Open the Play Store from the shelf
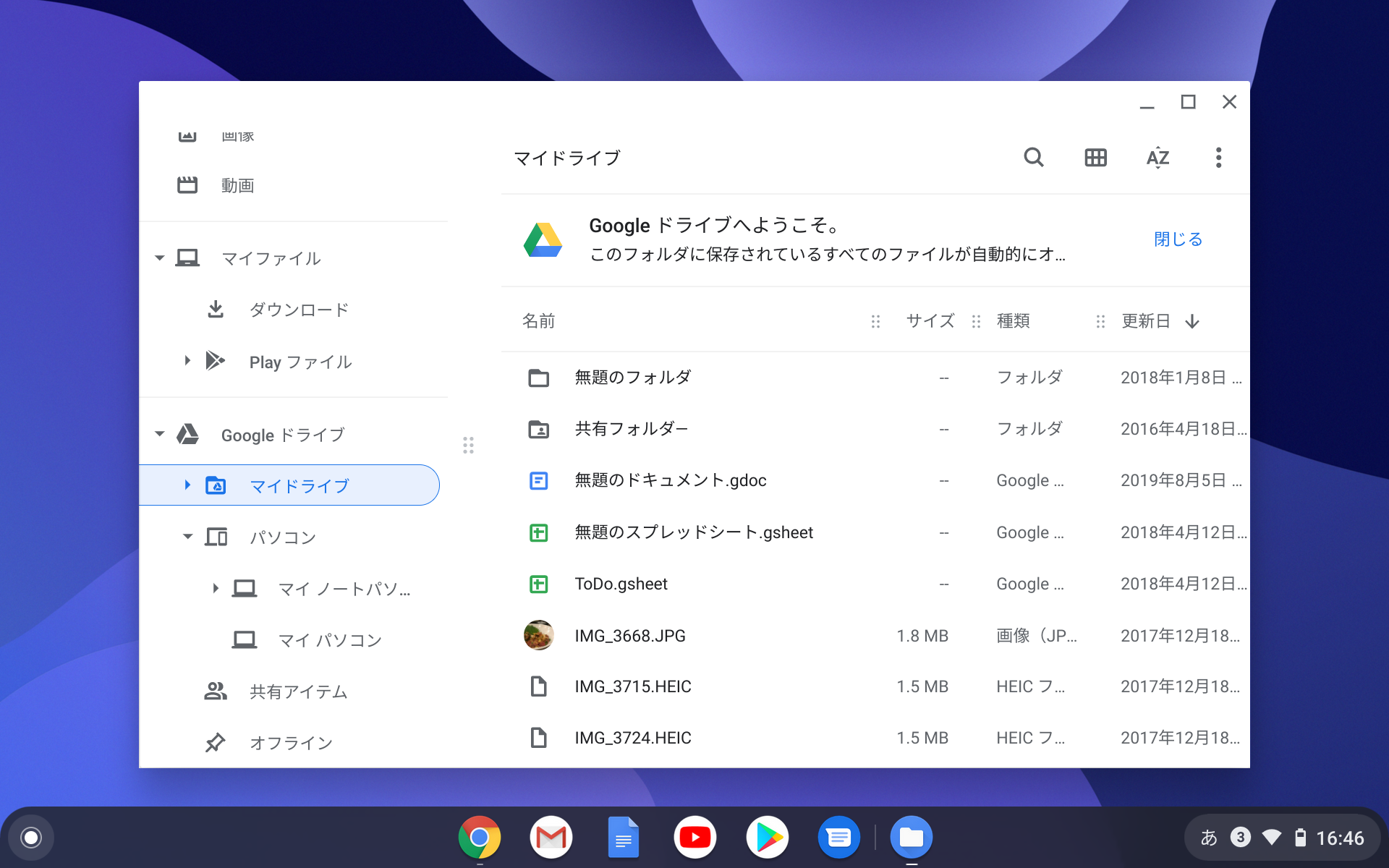 [767, 837]
